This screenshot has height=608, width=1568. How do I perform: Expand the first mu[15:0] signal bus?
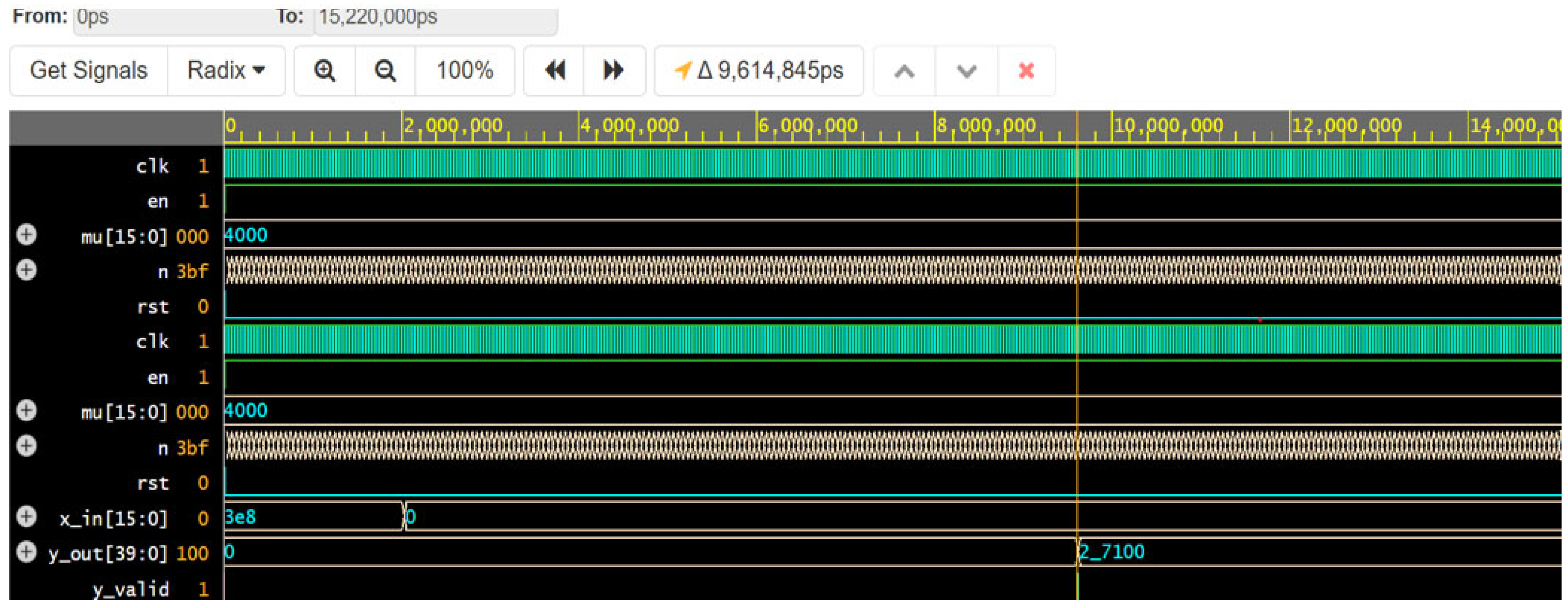coord(26,235)
